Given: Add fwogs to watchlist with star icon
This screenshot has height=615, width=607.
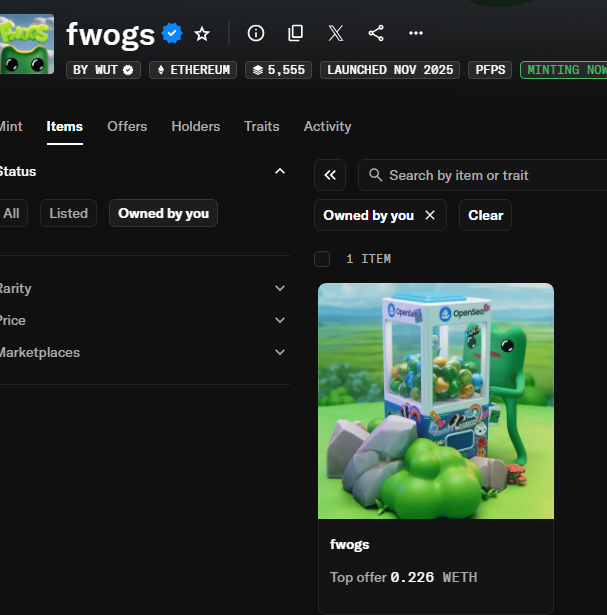Looking at the screenshot, I should click(x=202, y=34).
